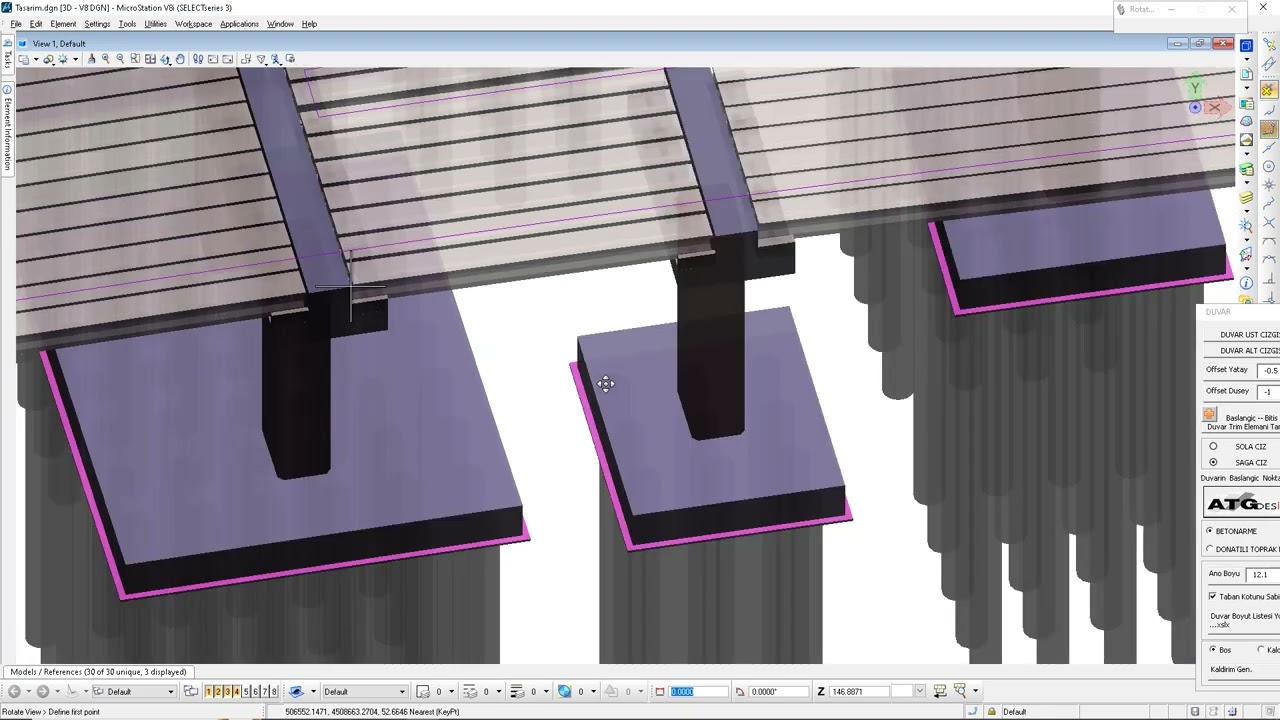Open the View Attributes icon
Viewport: 1280px width, 720px height.
click(24, 59)
